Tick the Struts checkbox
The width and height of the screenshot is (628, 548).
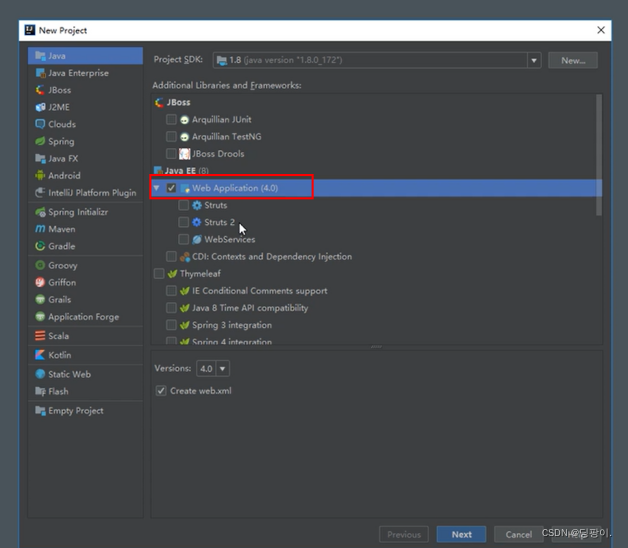point(184,205)
